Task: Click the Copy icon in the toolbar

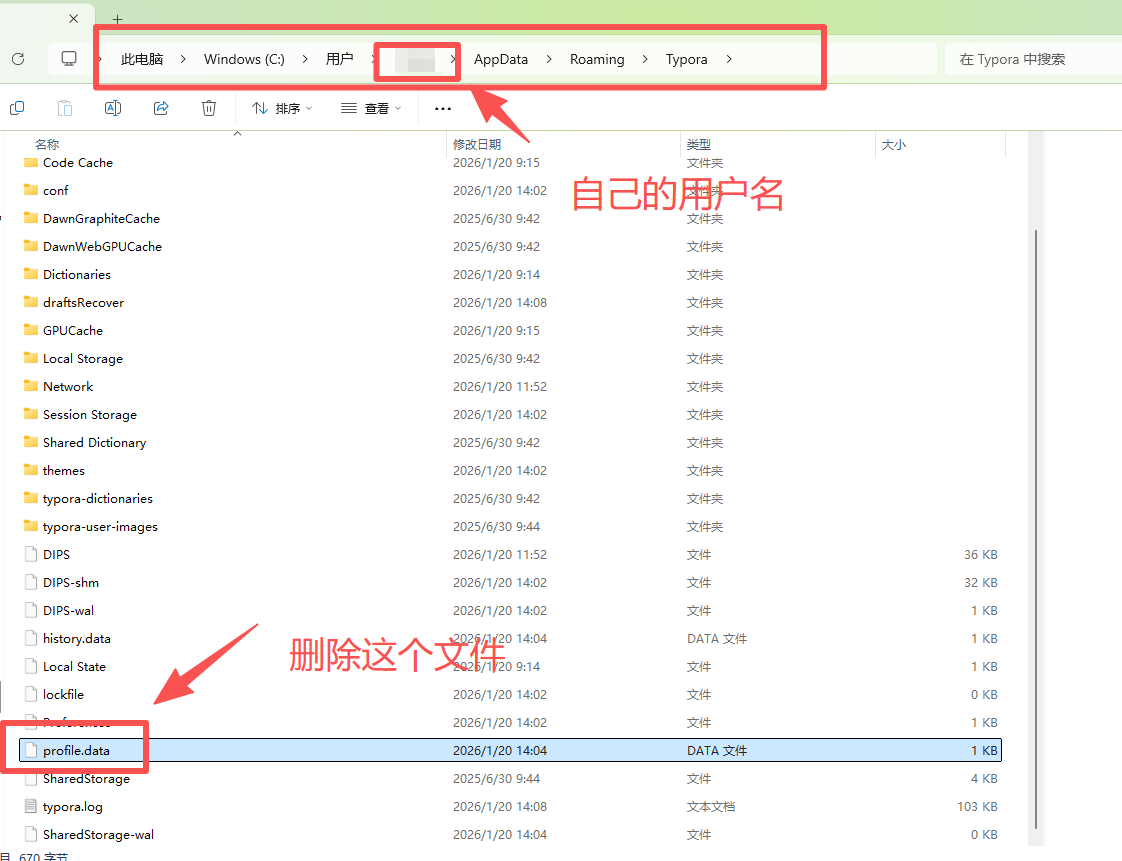Action: pyautogui.click(x=17, y=107)
